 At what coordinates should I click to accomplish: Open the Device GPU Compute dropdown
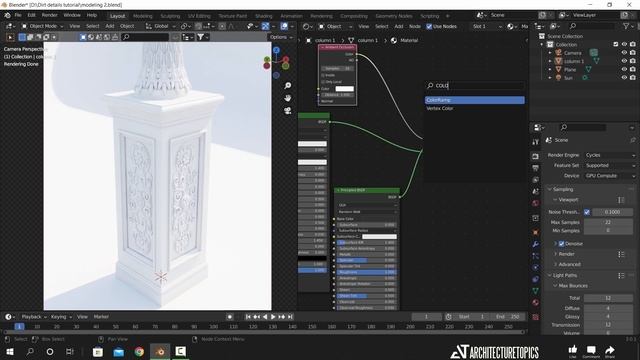[x=610, y=176]
